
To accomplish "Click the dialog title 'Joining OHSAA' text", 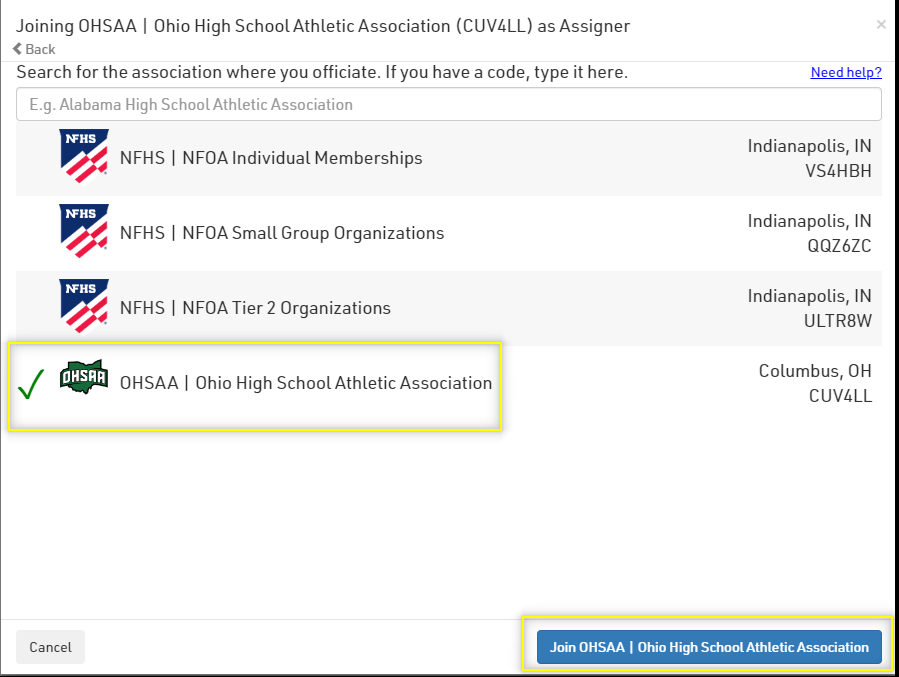I will point(323,26).
